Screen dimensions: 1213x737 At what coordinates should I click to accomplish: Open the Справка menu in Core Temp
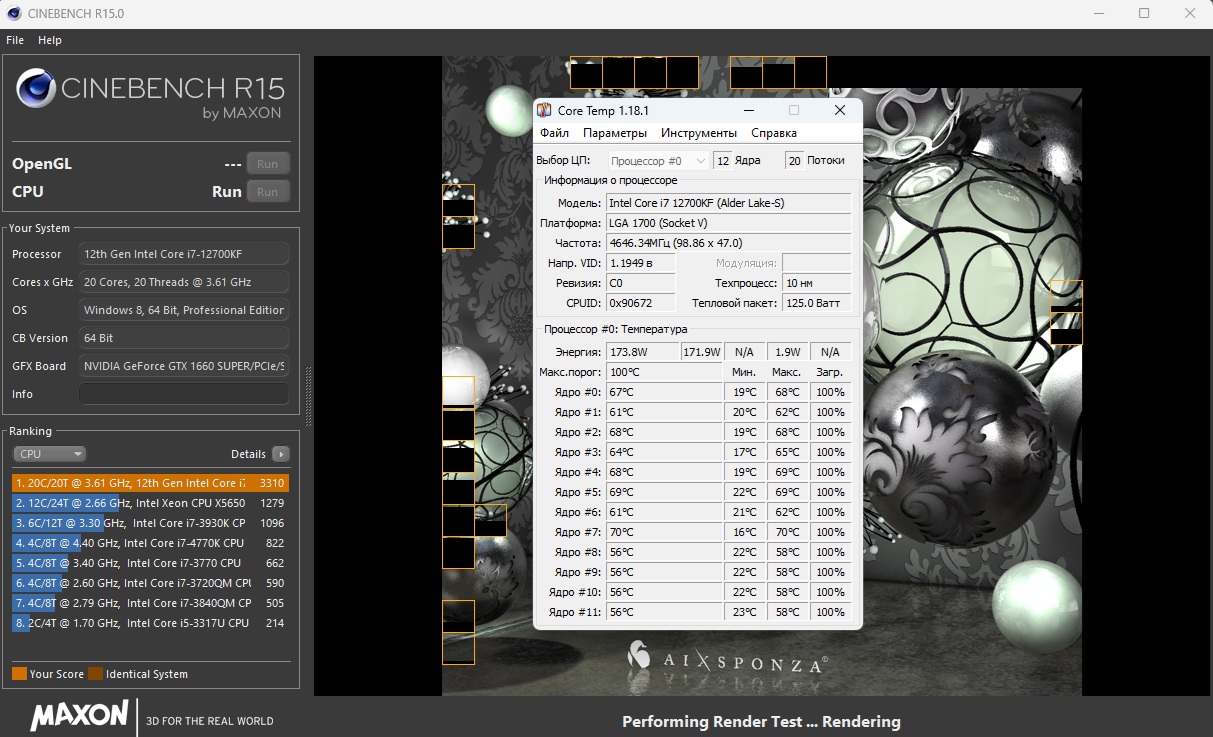(x=774, y=133)
